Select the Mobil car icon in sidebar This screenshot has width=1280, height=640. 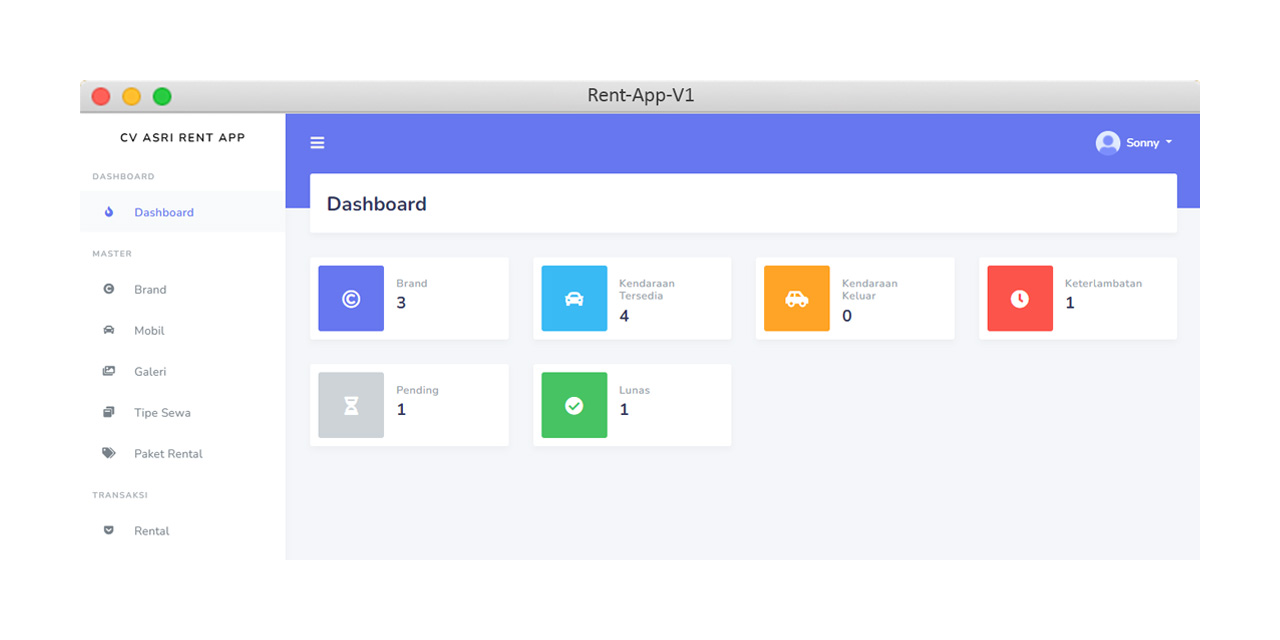coord(109,330)
